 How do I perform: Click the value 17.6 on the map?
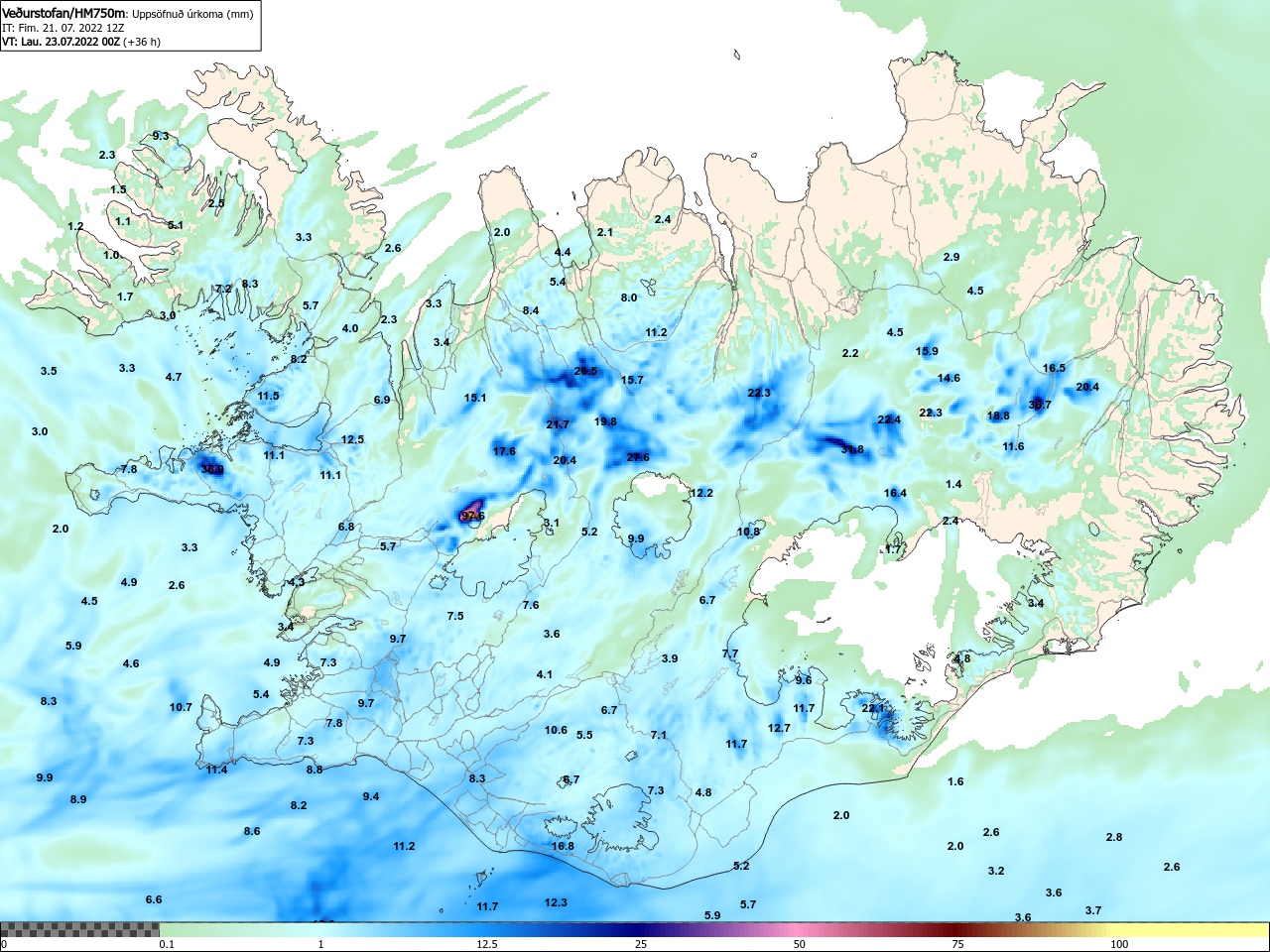(505, 451)
